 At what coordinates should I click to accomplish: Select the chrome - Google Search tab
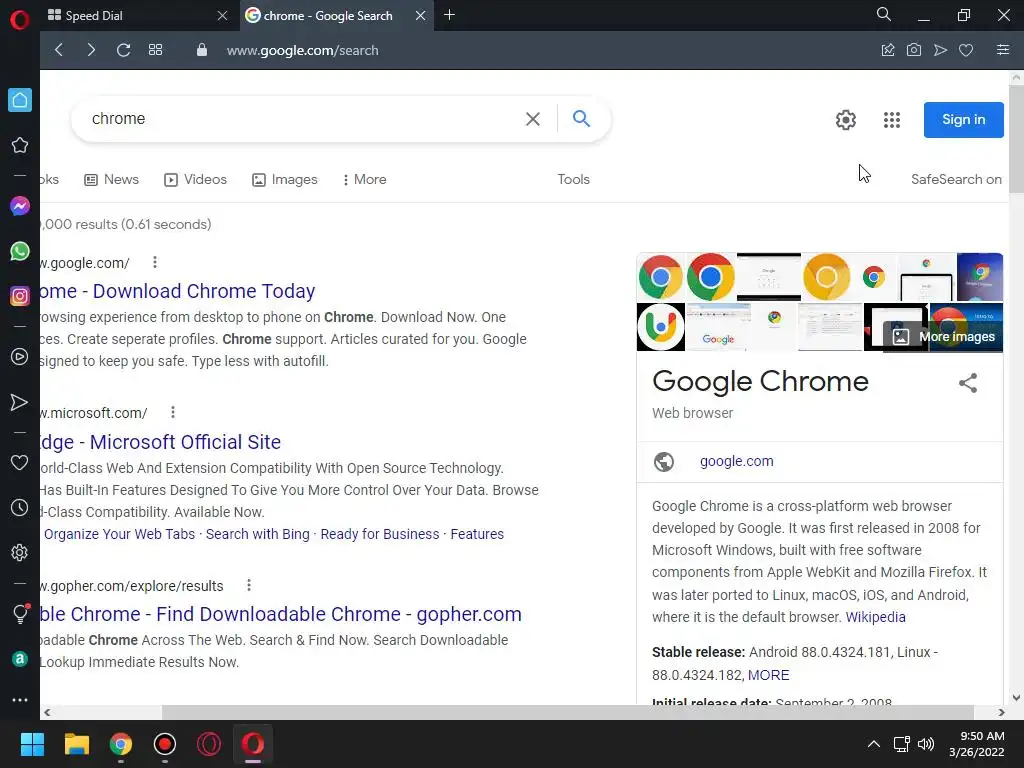click(x=334, y=16)
